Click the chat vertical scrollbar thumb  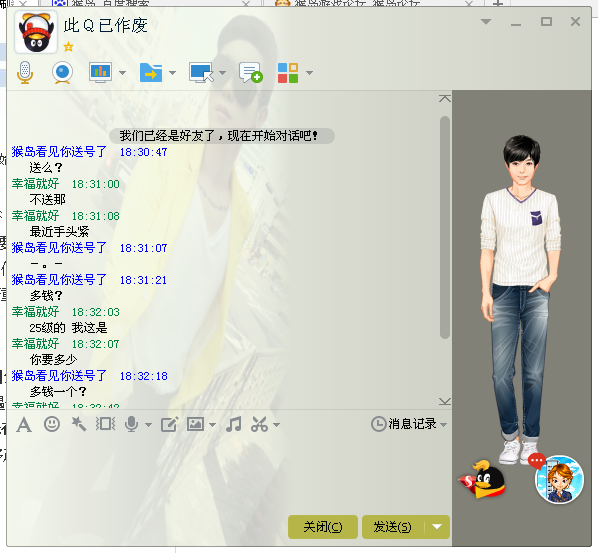point(445,227)
